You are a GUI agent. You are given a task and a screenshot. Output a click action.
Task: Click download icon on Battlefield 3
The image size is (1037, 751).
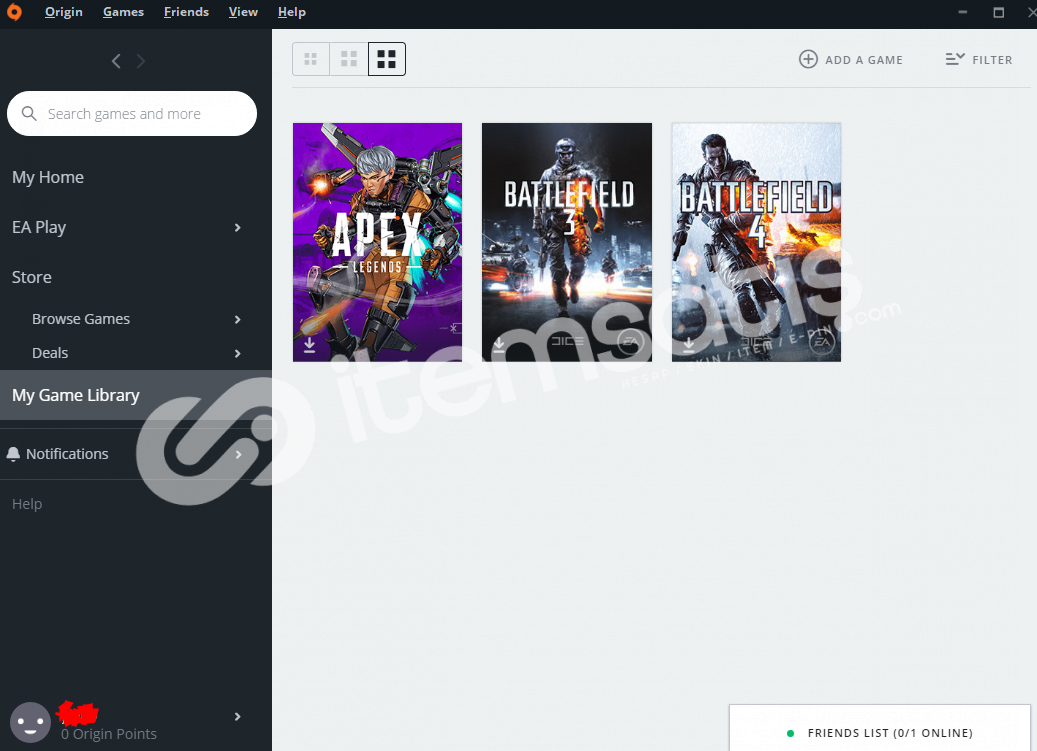(x=499, y=345)
